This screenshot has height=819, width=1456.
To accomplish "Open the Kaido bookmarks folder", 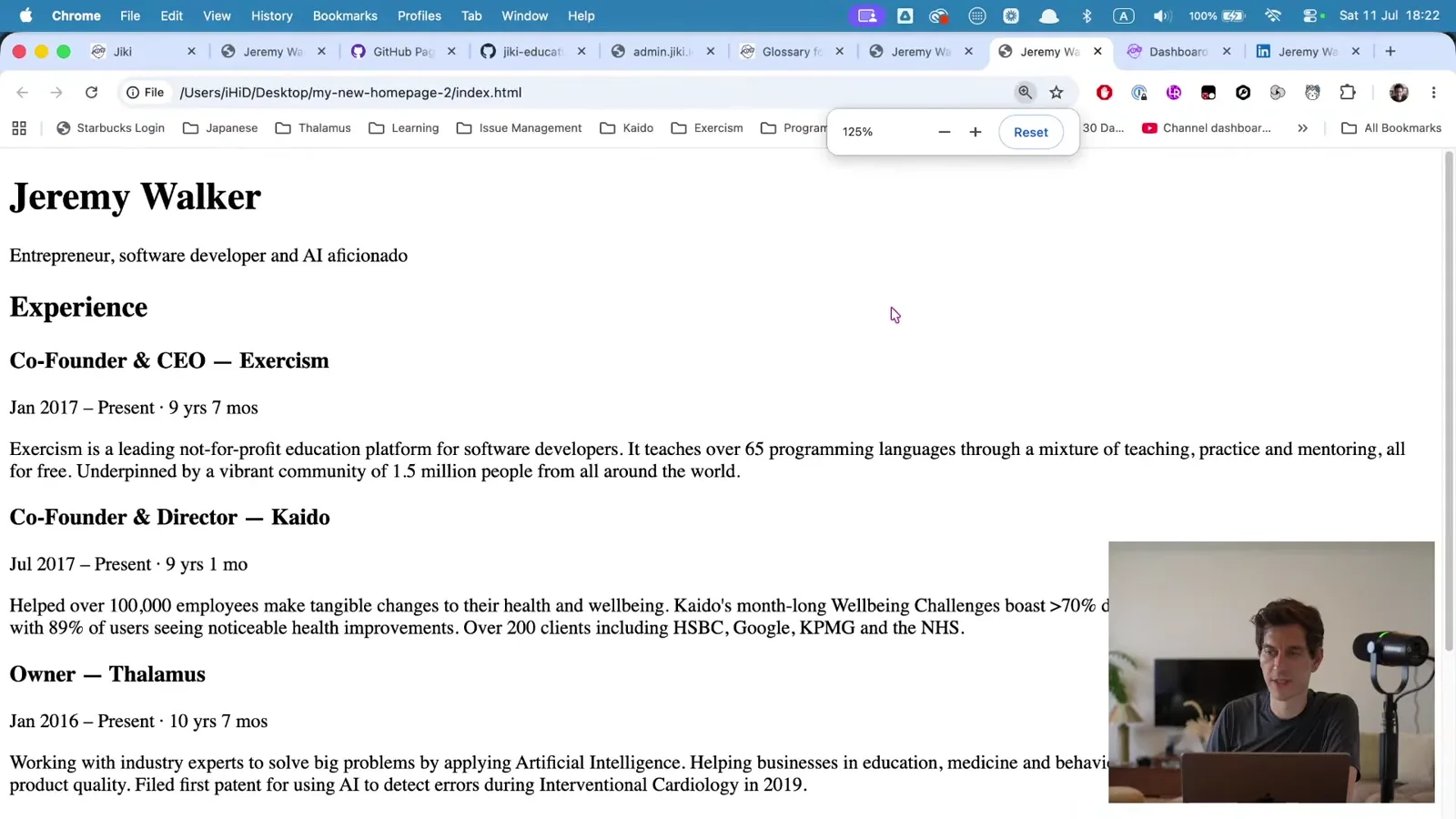I will [x=627, y=128].
